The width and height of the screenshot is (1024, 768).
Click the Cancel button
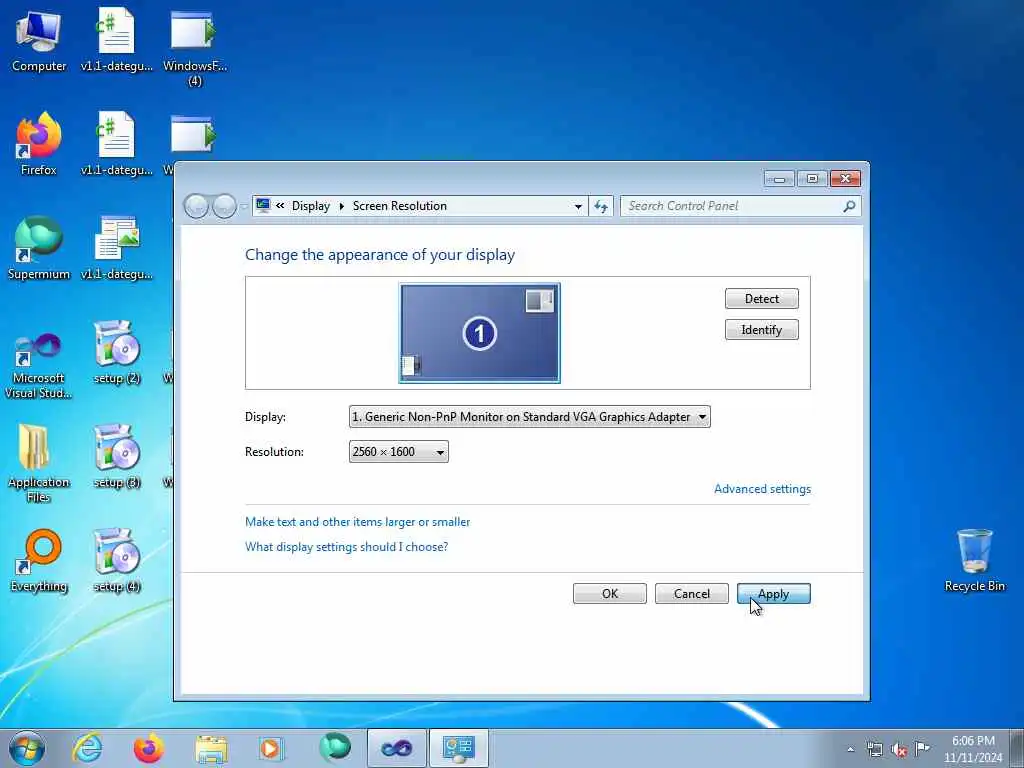[692, 594]
